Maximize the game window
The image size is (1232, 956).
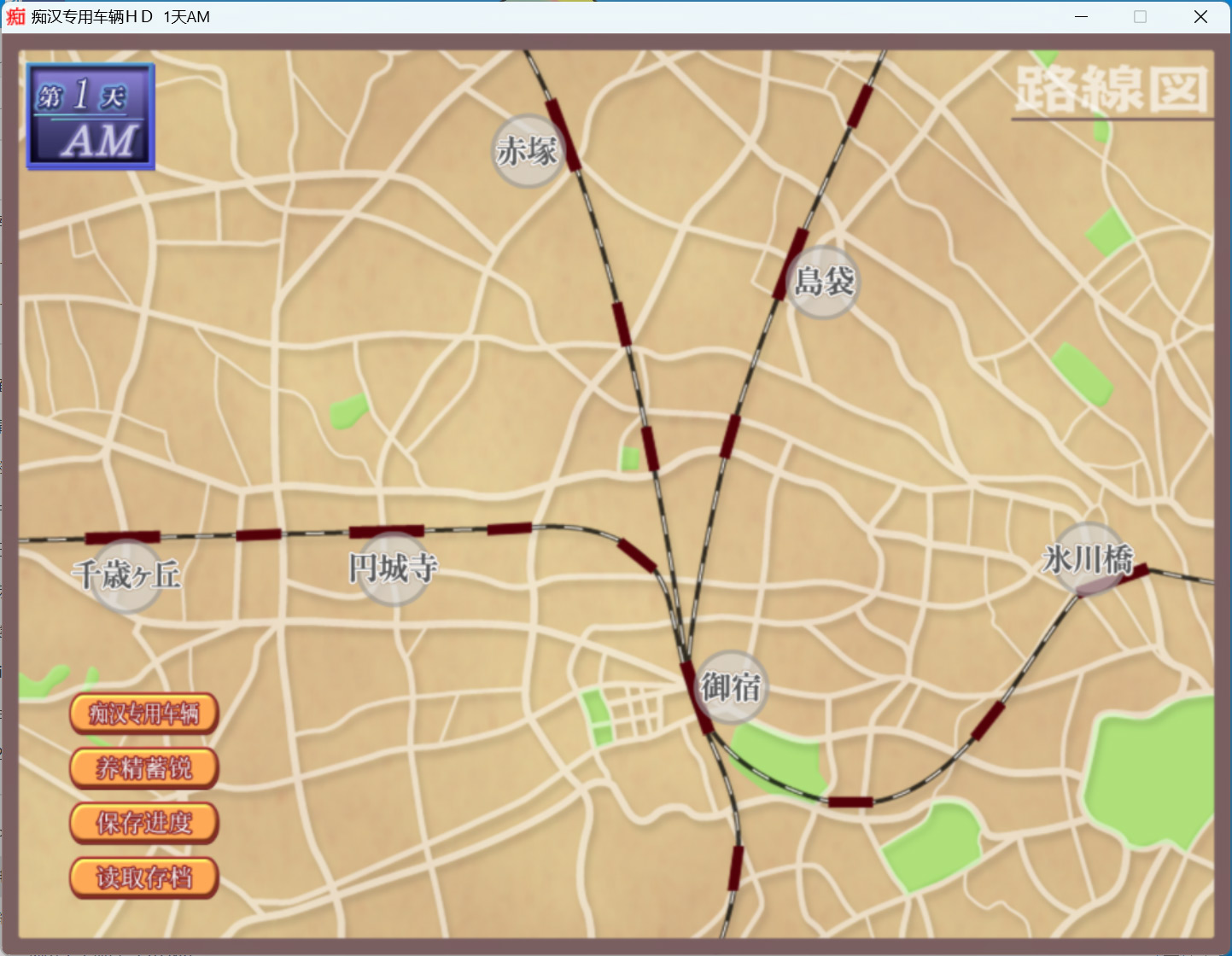coord(1140,17)
